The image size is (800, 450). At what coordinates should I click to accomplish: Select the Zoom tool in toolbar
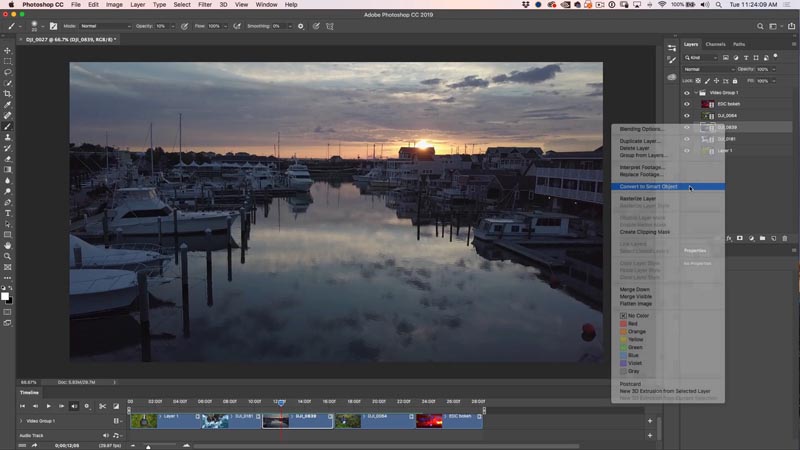7,256
